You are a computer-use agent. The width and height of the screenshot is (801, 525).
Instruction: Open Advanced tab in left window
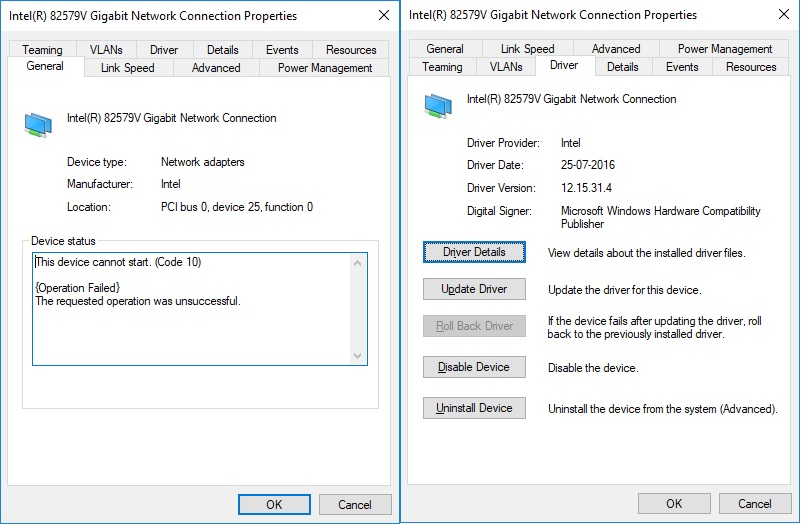pyautogui.click(x=216, y=67)
